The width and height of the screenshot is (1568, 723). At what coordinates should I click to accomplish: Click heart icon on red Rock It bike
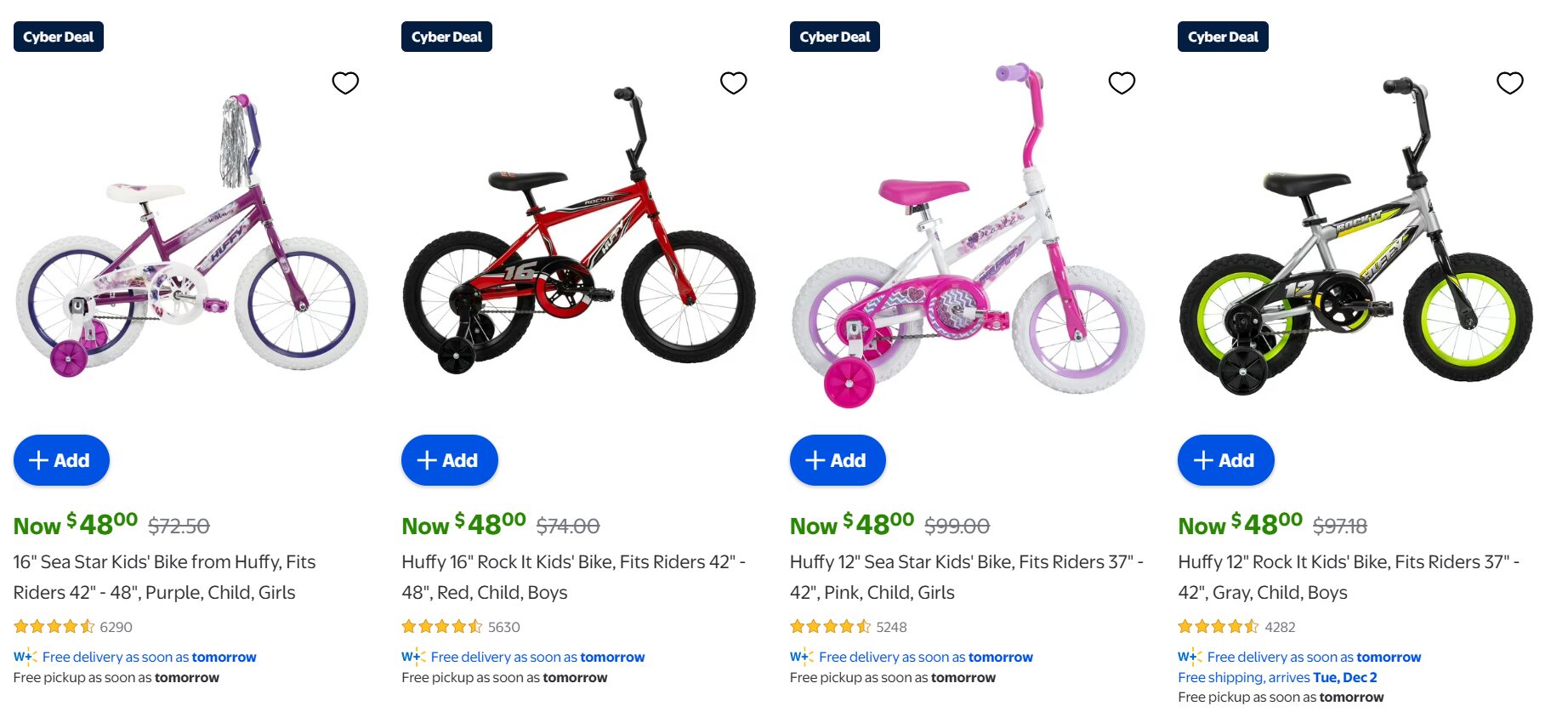(x=733, y=83)
